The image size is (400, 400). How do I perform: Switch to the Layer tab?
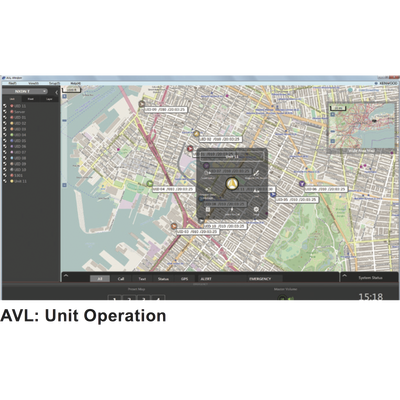tap(49, 99)
